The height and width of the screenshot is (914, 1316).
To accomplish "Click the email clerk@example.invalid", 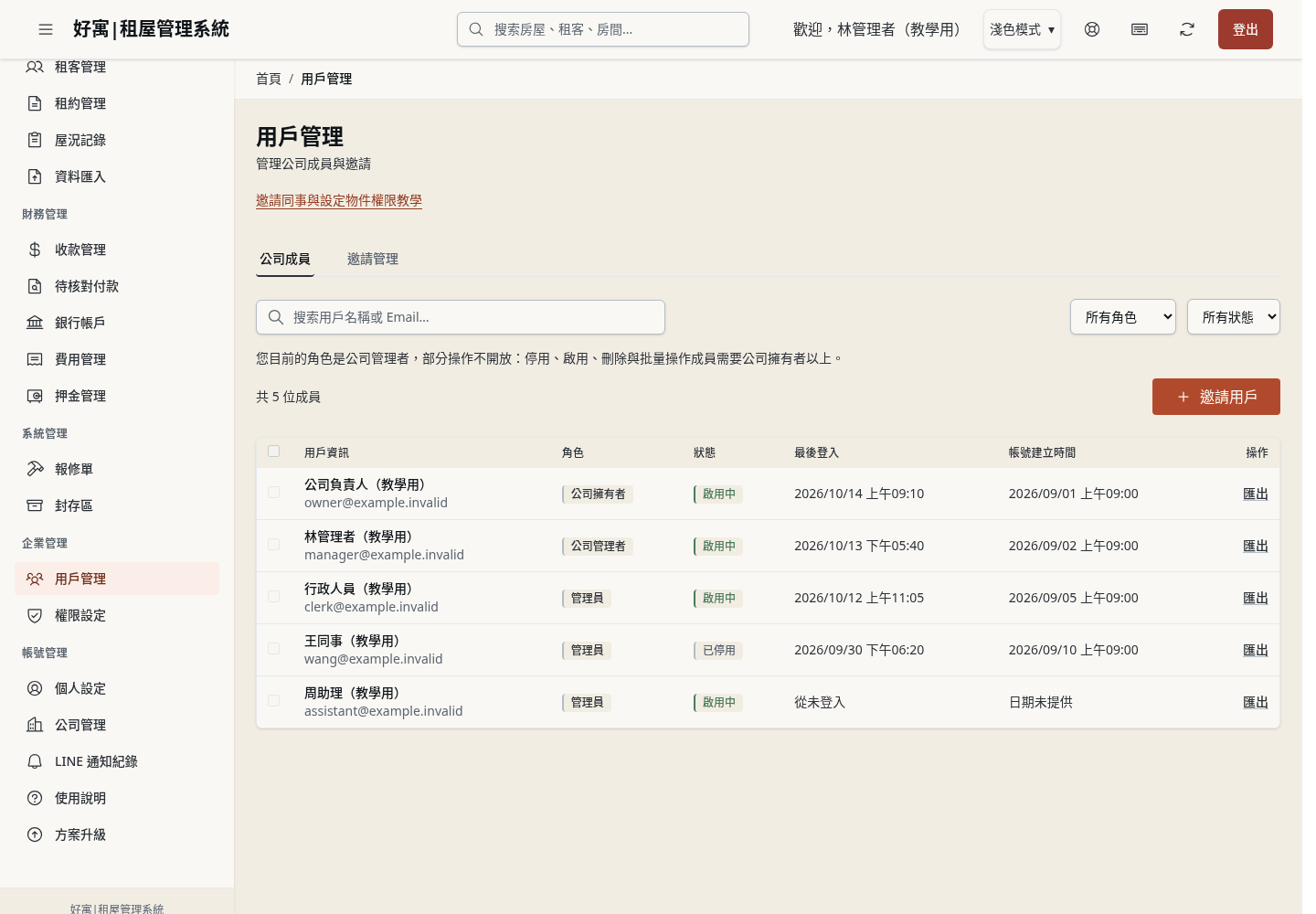I will click(371, 607).
